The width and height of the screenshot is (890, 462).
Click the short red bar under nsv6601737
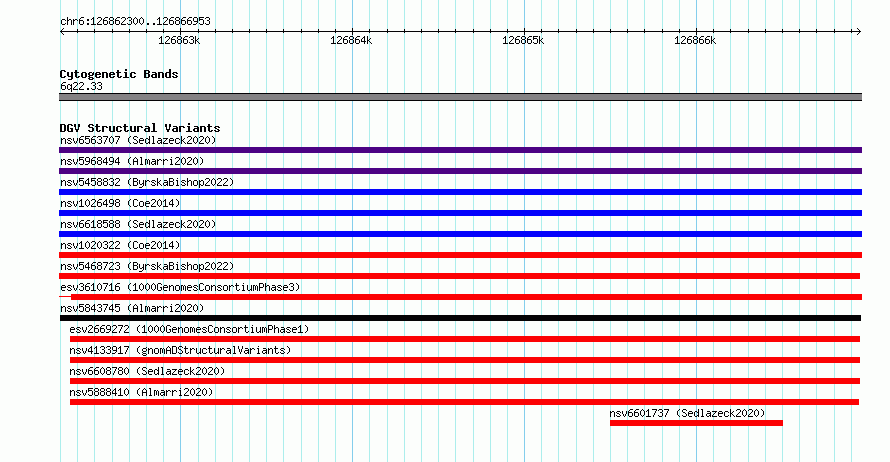696,423
